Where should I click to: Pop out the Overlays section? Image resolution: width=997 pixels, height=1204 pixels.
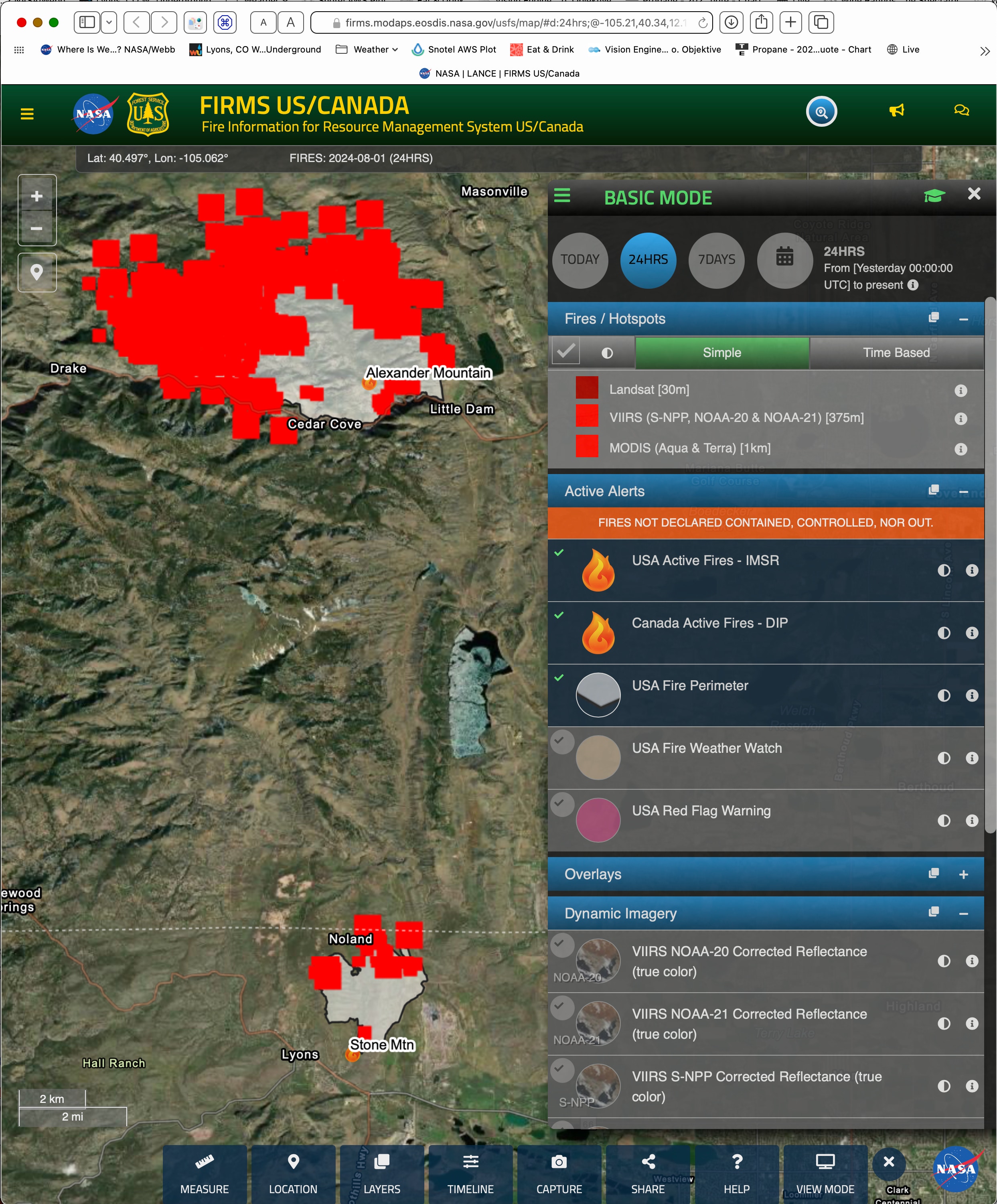click(x=933, y=873)
